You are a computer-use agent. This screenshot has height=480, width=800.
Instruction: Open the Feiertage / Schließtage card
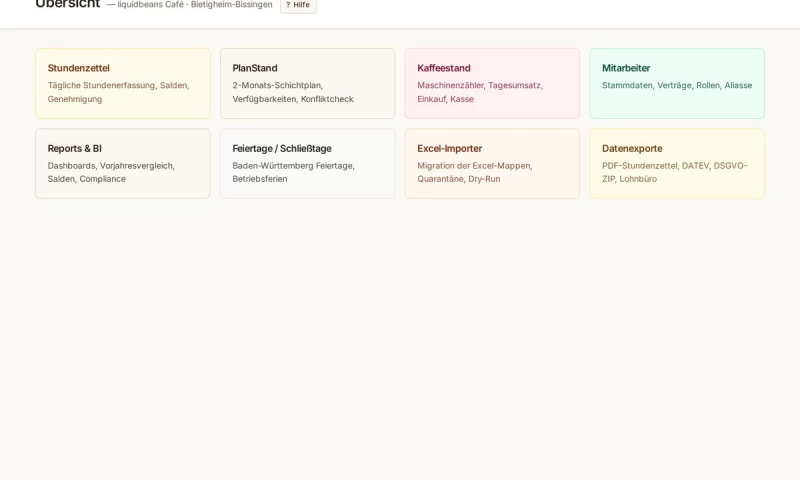[307, 164]
